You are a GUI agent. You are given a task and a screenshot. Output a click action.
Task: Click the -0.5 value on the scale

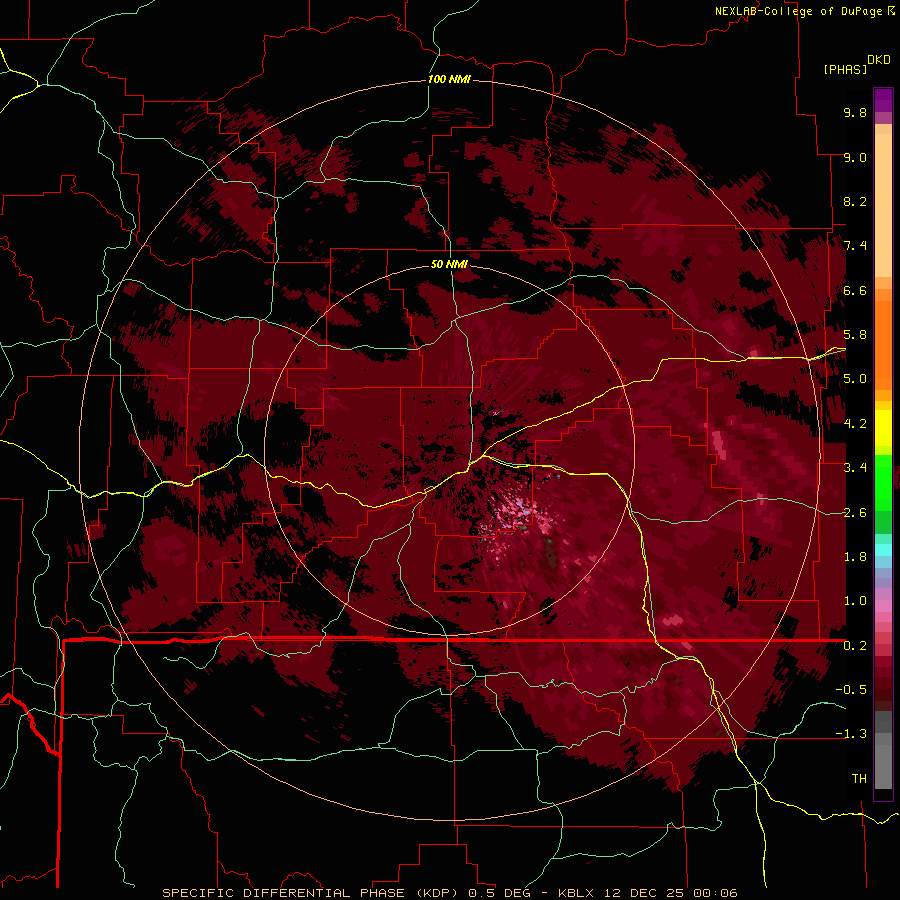coord(851,689)
